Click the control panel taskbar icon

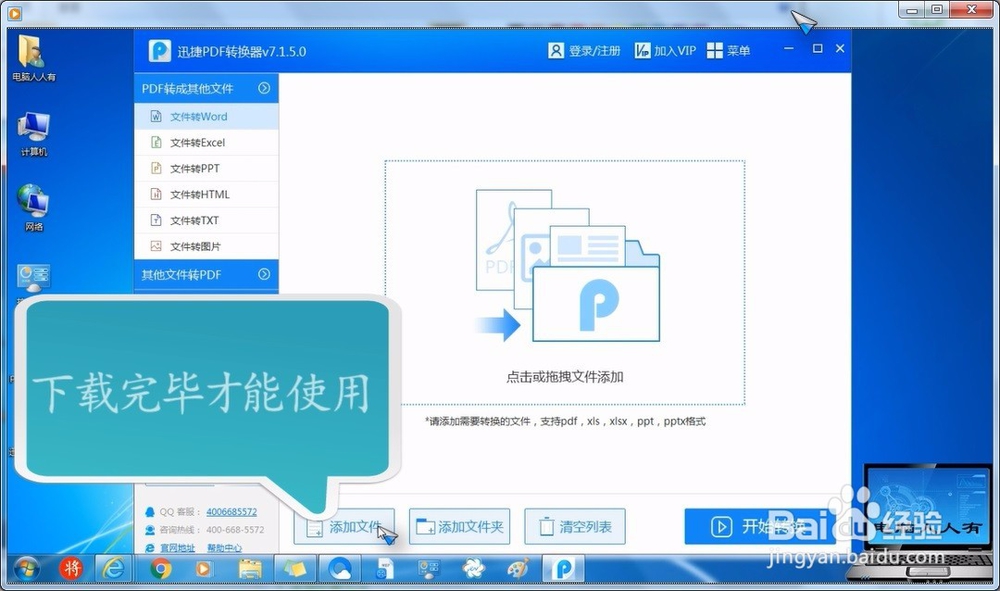tap(429, 568)
